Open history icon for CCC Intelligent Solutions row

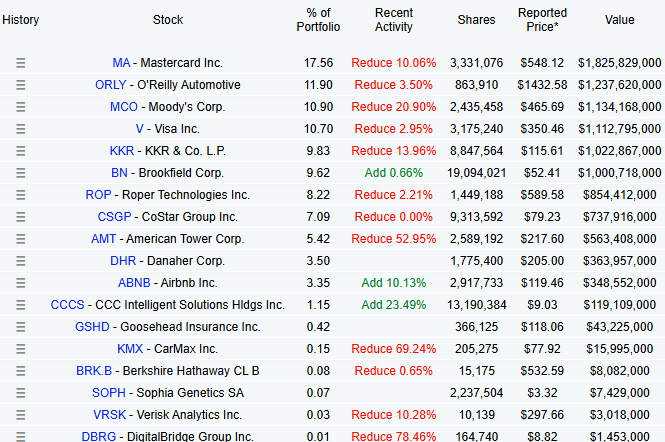pos(20,305)
